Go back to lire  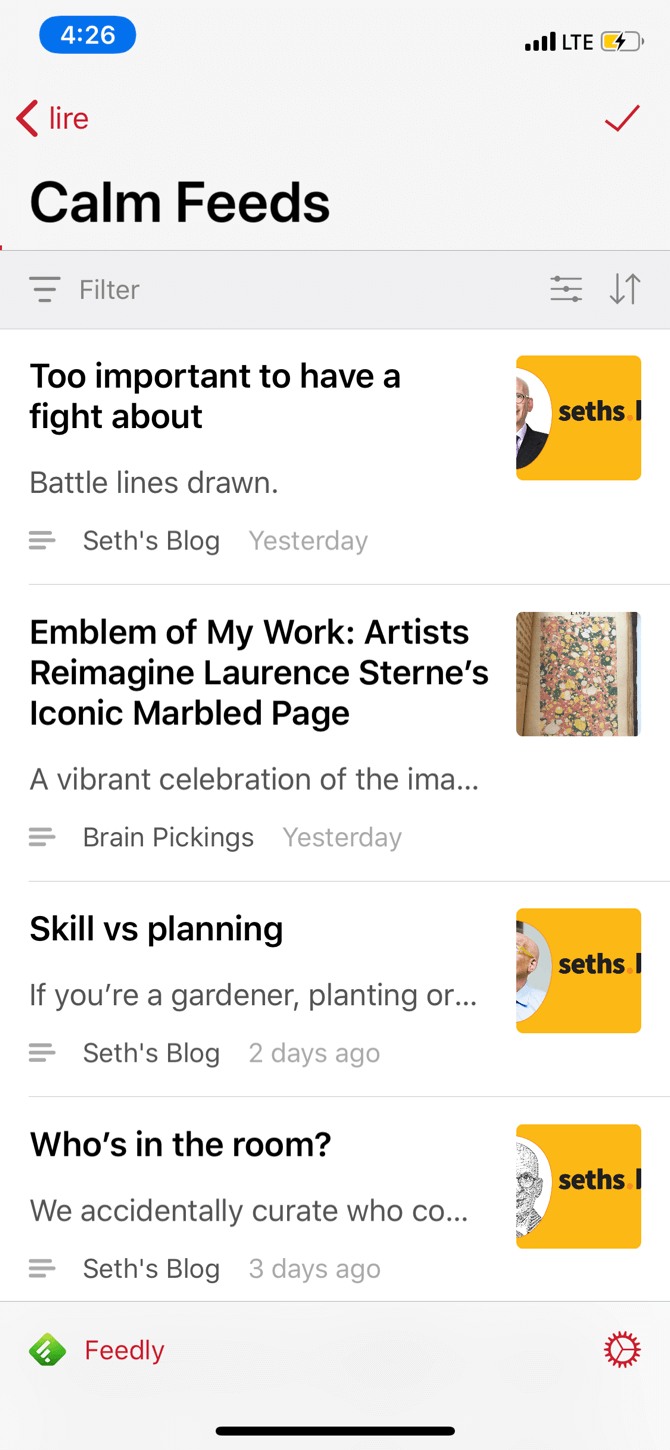point(53,119)
